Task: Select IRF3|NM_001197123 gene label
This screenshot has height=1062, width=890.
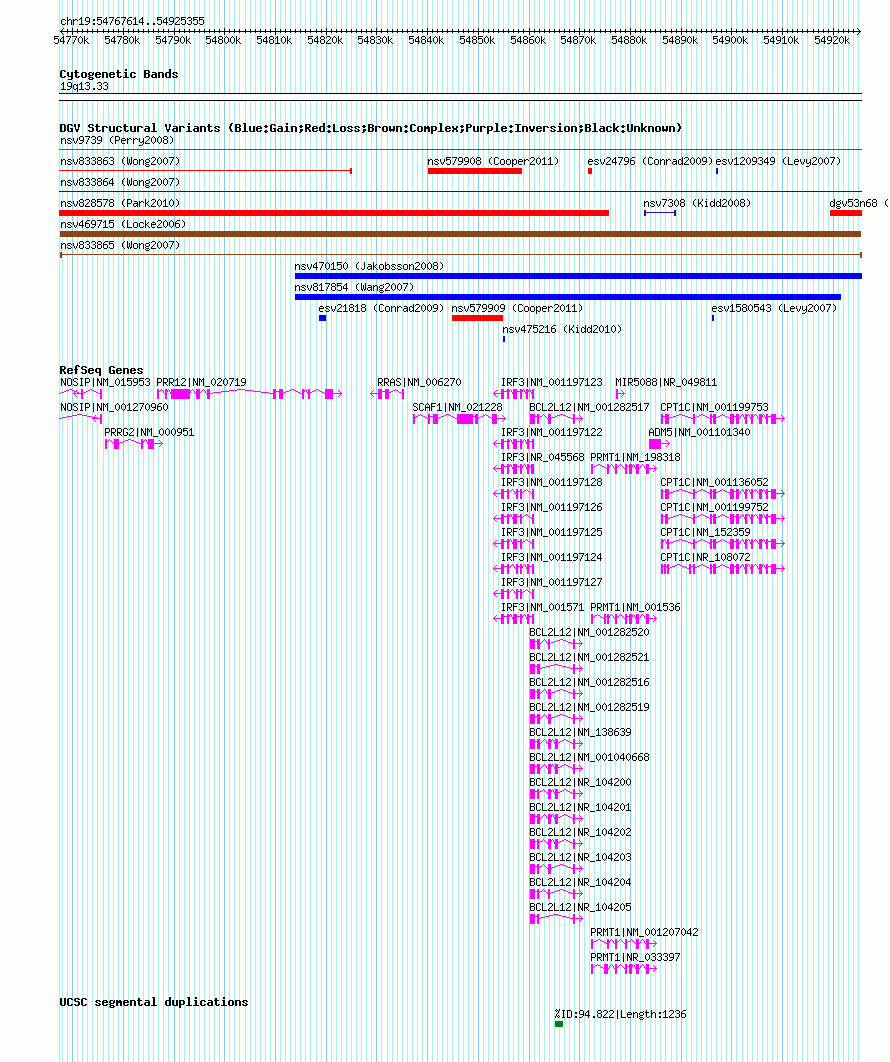Action: tap(552, 382)
